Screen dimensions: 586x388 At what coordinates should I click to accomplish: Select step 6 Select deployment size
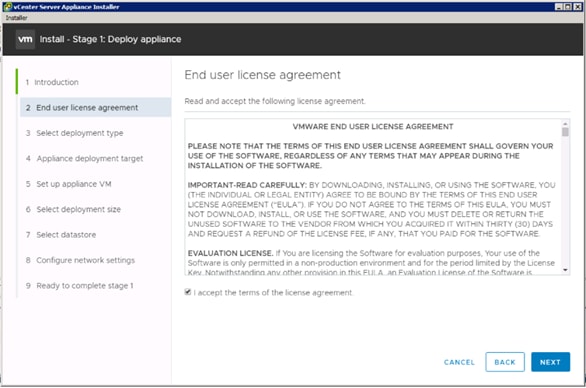[73, 209]
